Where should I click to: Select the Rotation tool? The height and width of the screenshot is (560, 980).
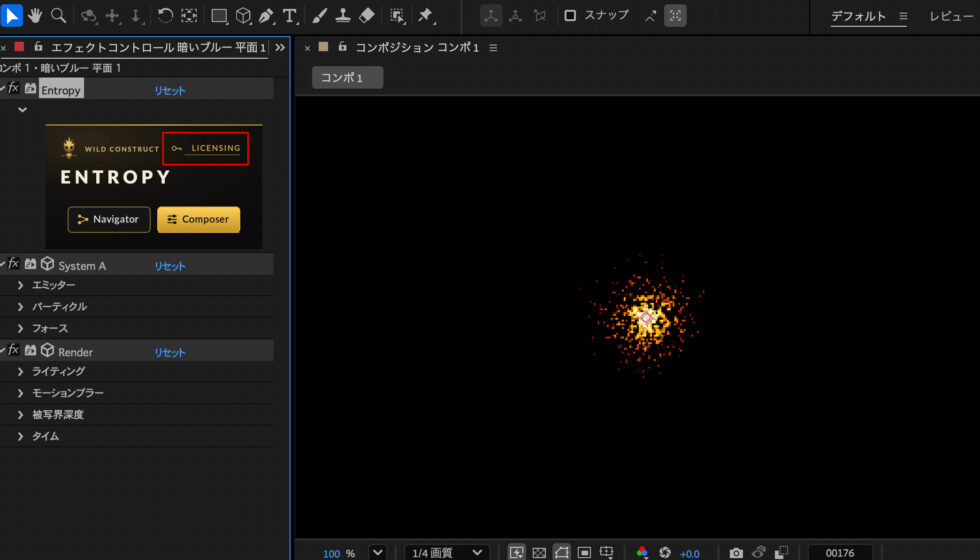[x=165, y=15]
